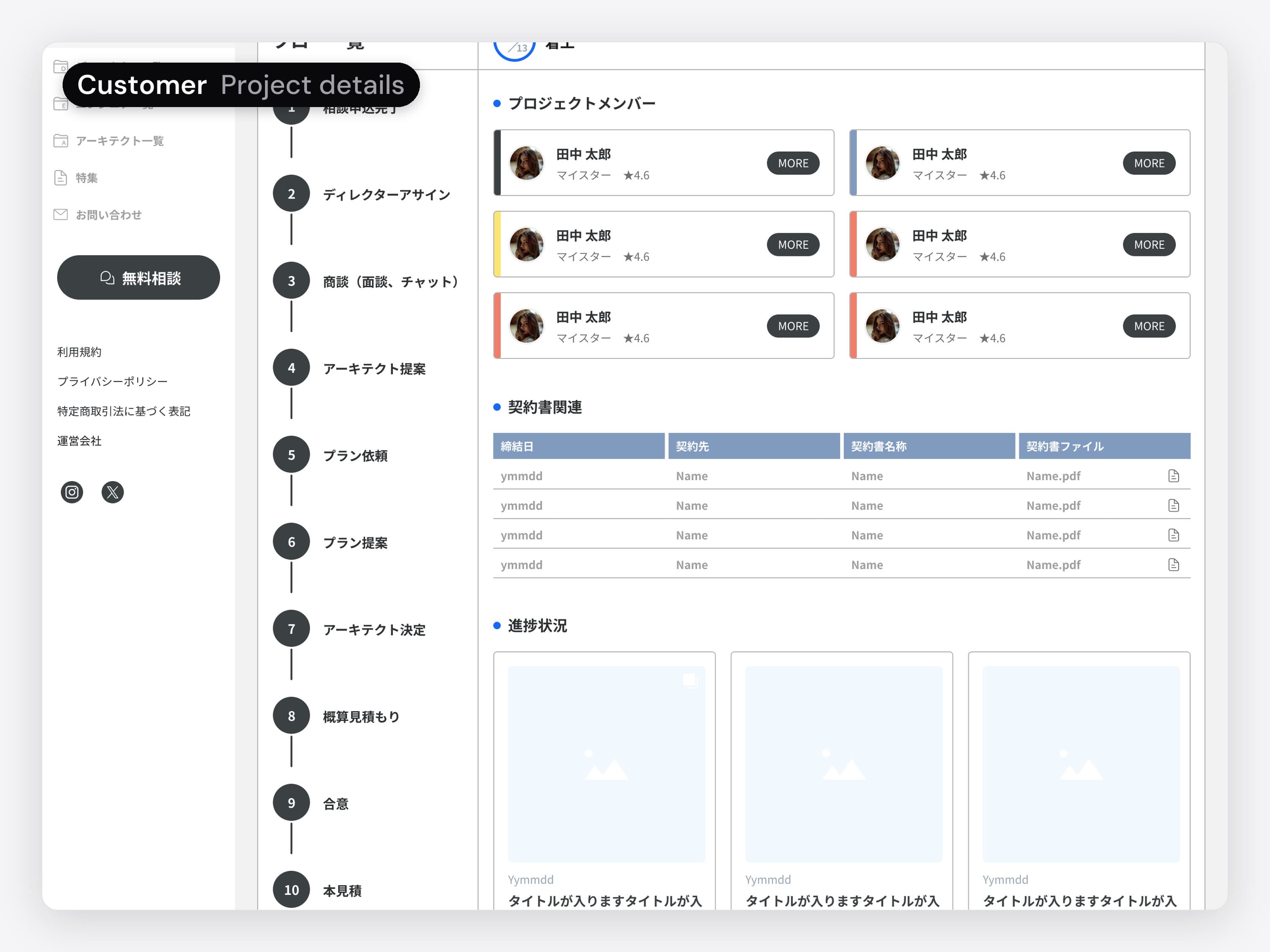Click the envelope icon beside お問い合わせ
Screen dimensions: 1270x952
pyautogui.click(x=61, y=215)
